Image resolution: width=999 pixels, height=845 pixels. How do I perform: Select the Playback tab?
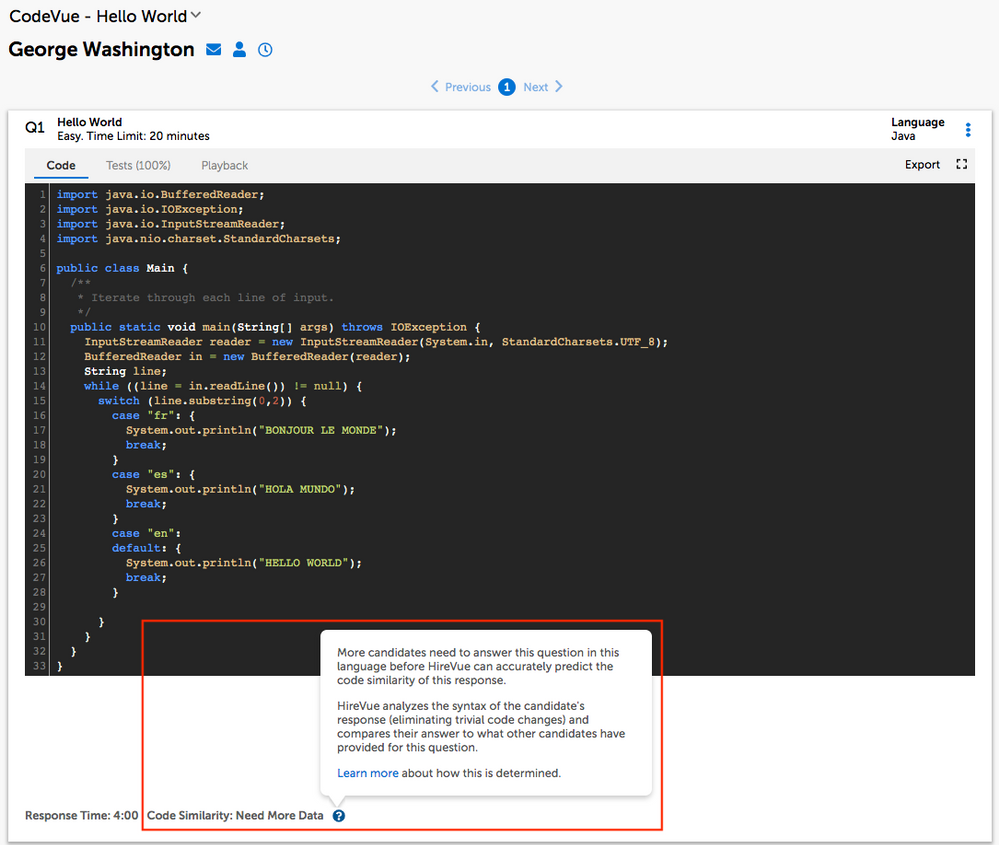coord(224,165)
